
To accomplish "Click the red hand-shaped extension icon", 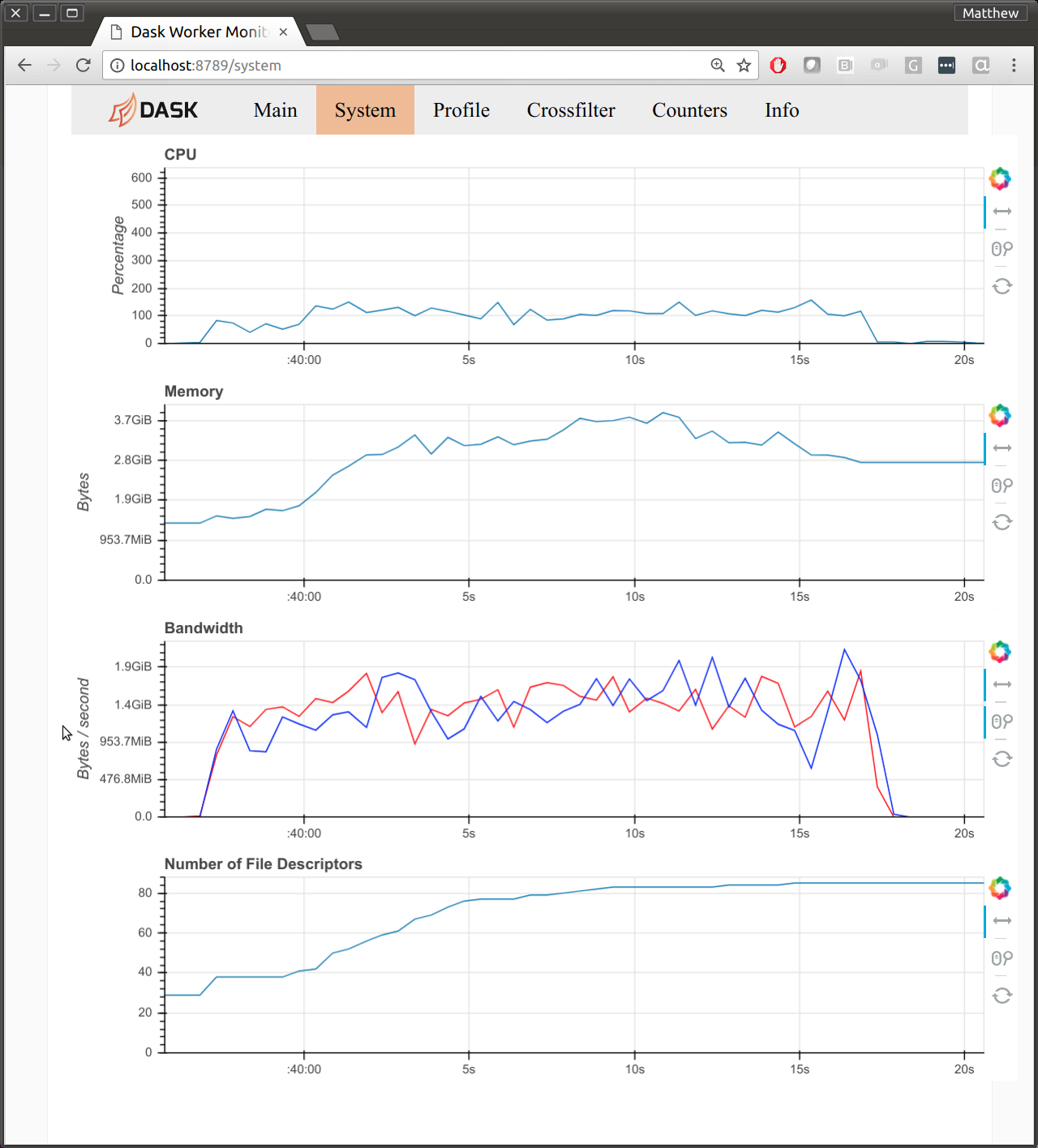I will (778, 65).
